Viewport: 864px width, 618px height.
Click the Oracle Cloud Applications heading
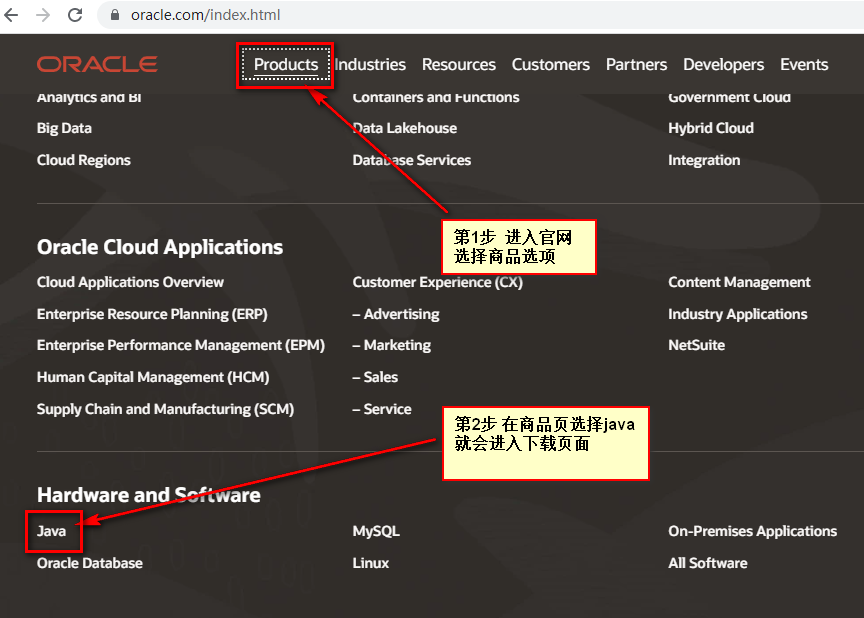click(x=160, y=247)
